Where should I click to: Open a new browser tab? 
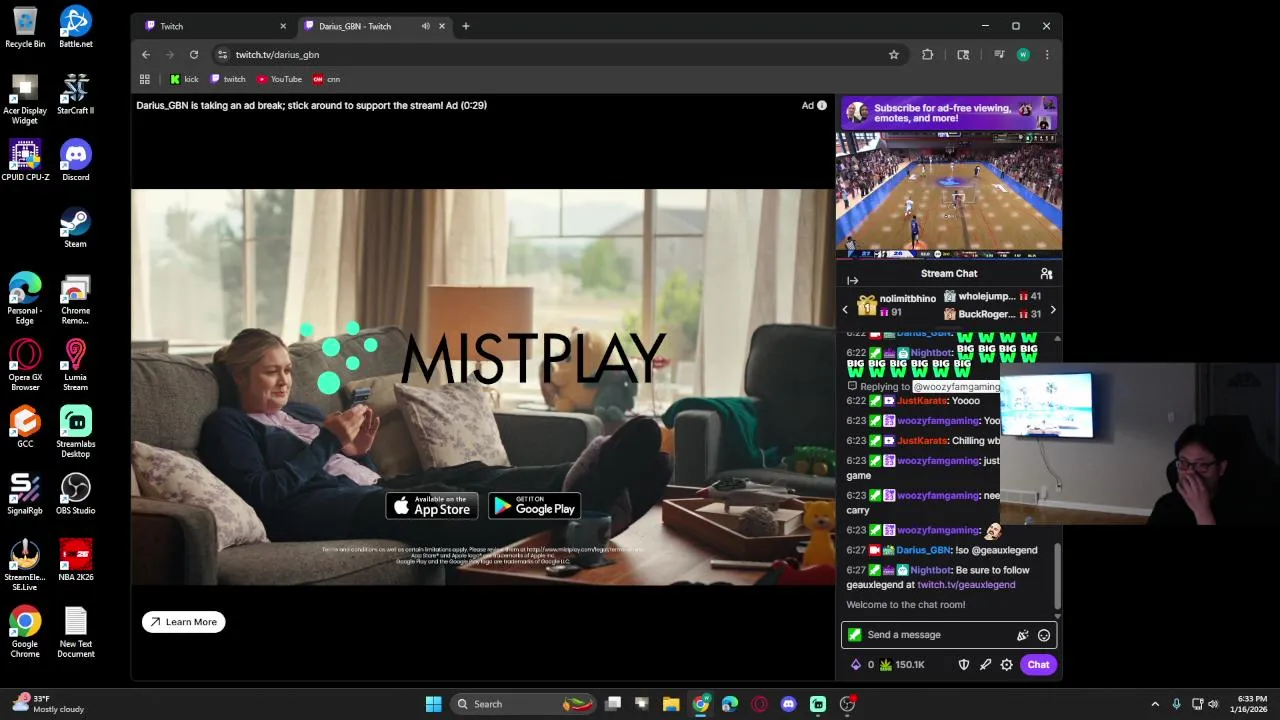point(465,26)
